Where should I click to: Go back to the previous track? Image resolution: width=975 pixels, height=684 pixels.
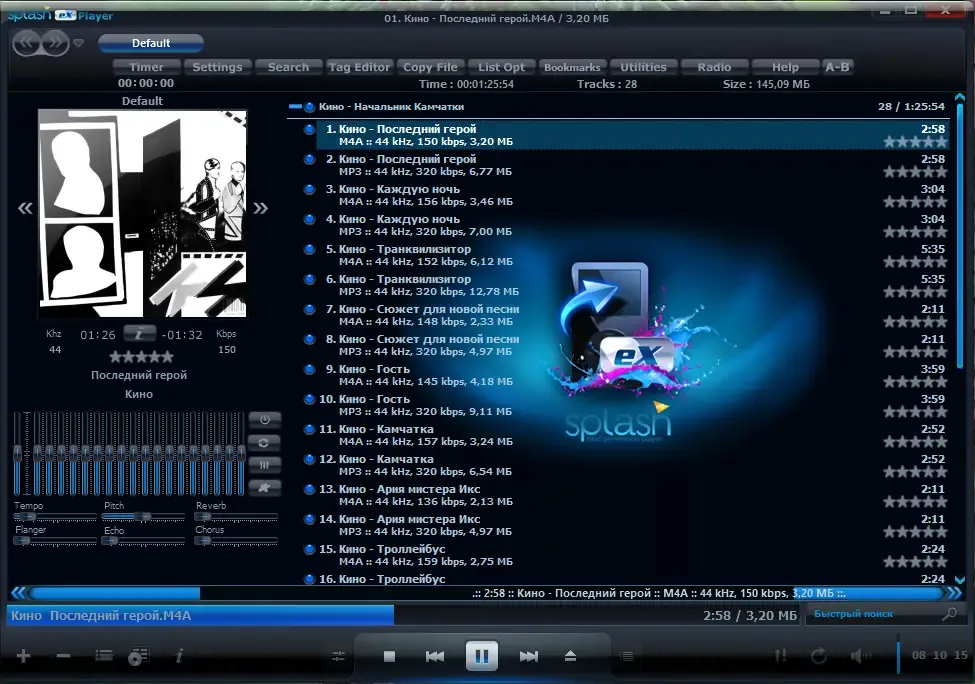pos(435,656)
